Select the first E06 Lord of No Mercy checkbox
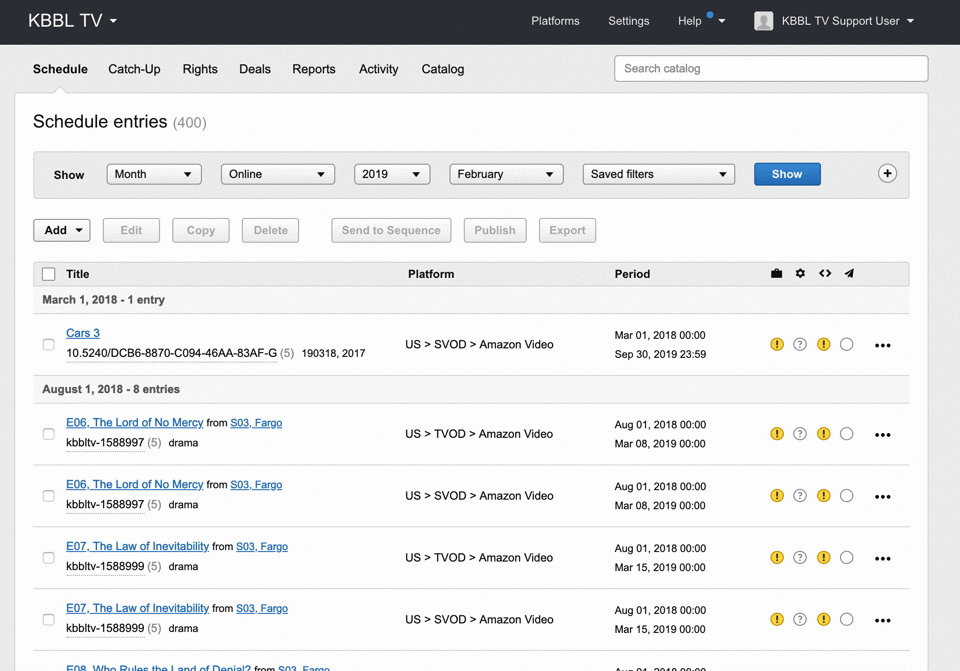Image resolution: width=960 pixels, height=671 pixels. point(48,434)
